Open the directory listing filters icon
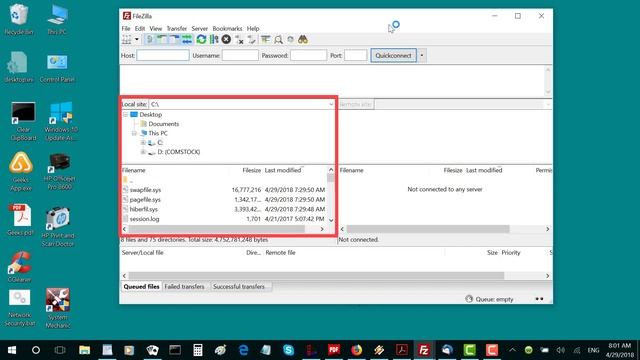 266,40
